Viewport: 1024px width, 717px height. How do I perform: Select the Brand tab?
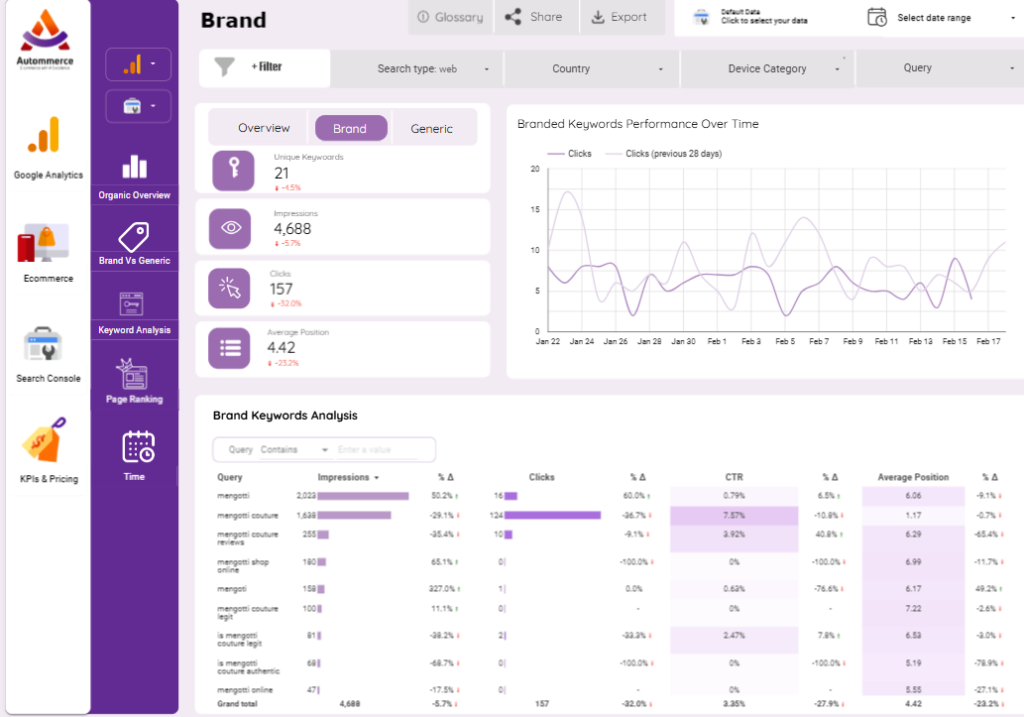pos(351,128)
